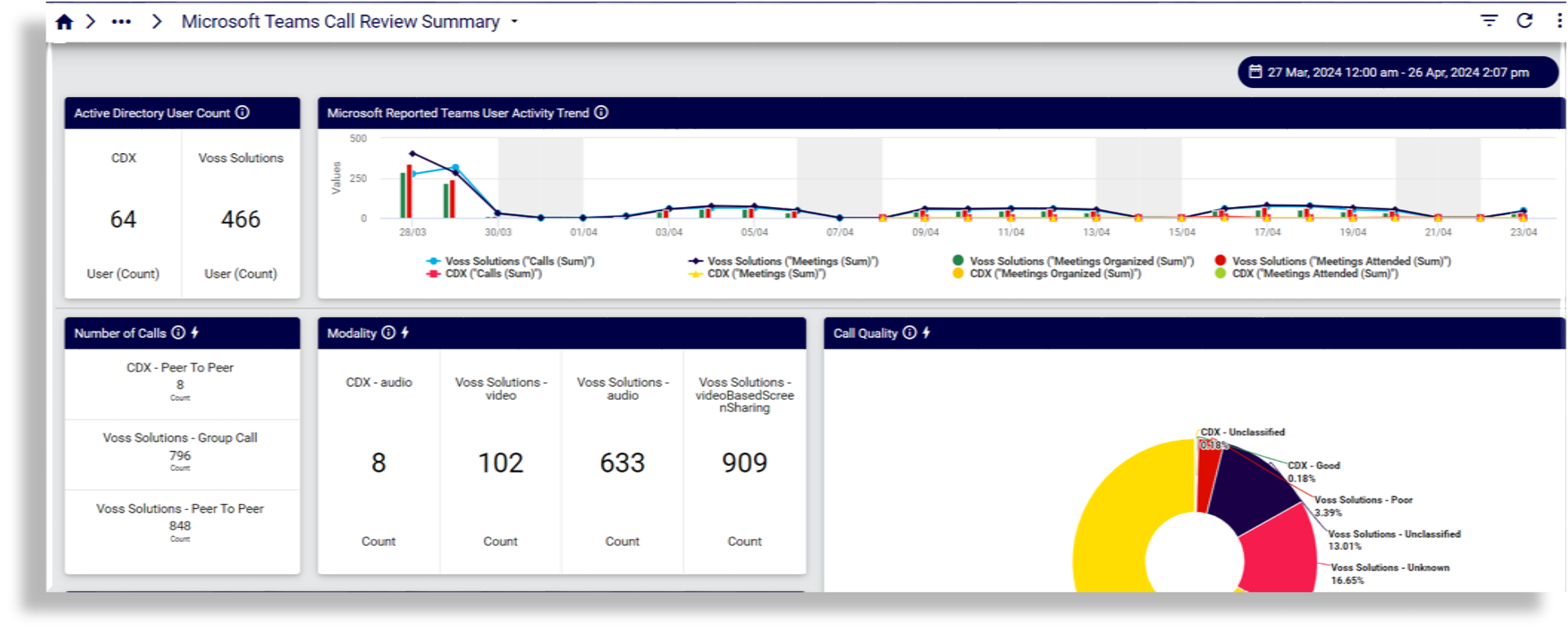Refresh the dashboard
This screenshot has height=633, width=1568.
(1525, 21)
